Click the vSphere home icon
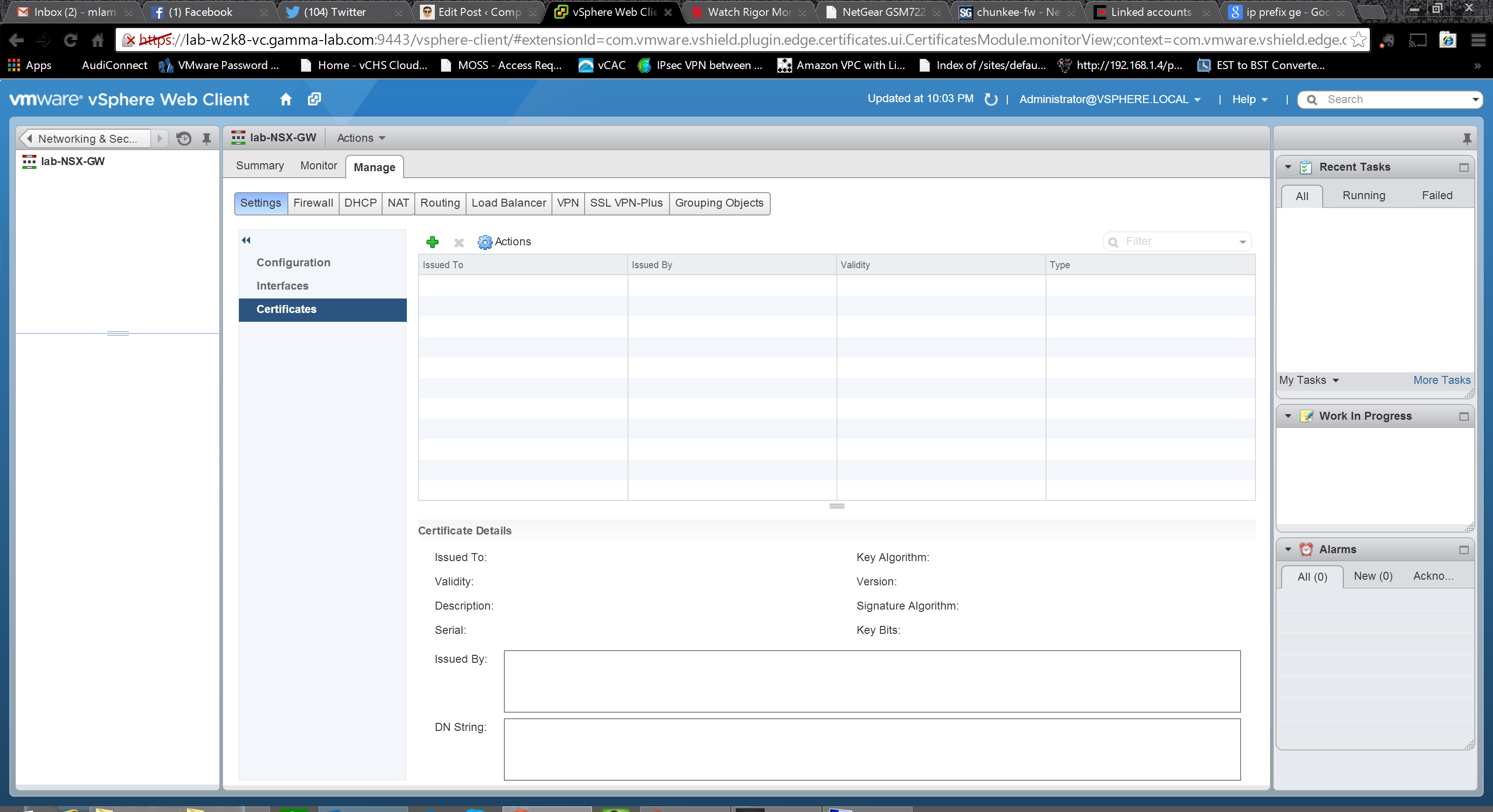Image resolution: width=1493 pixels, height=812 pixels. (286, 100)
